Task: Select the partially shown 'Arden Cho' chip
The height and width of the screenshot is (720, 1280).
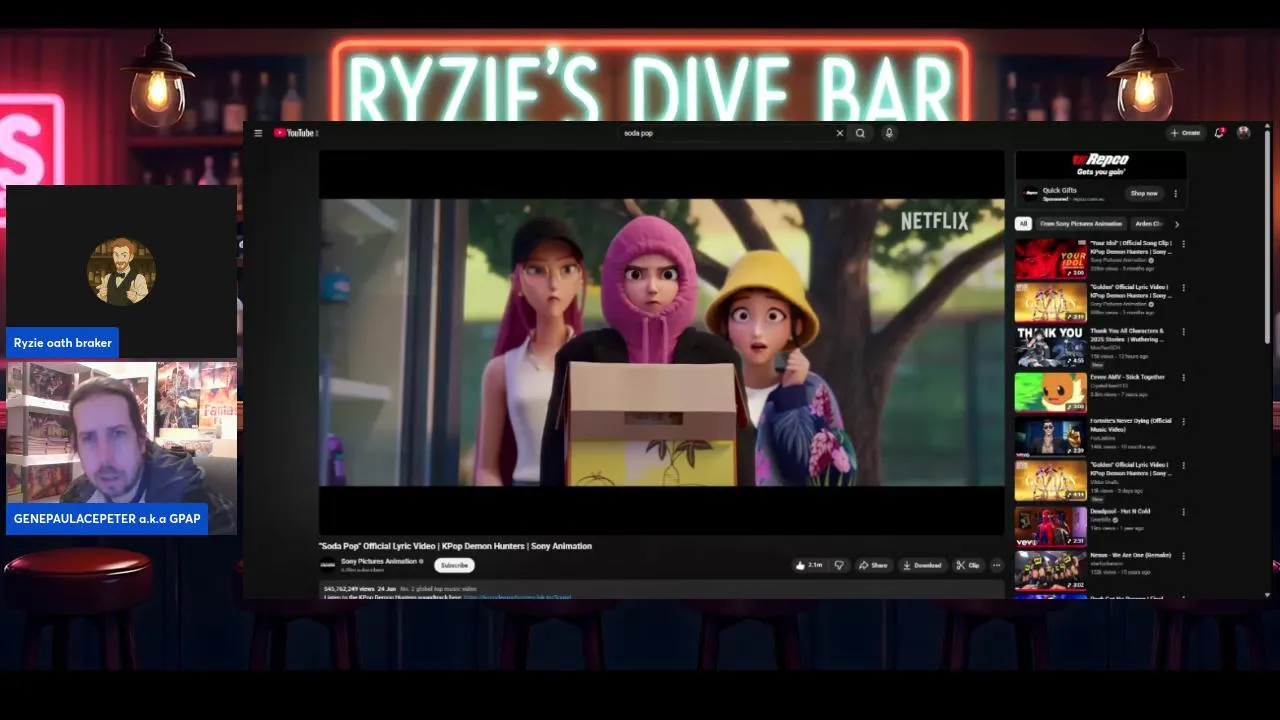Action: [1148, 224]
